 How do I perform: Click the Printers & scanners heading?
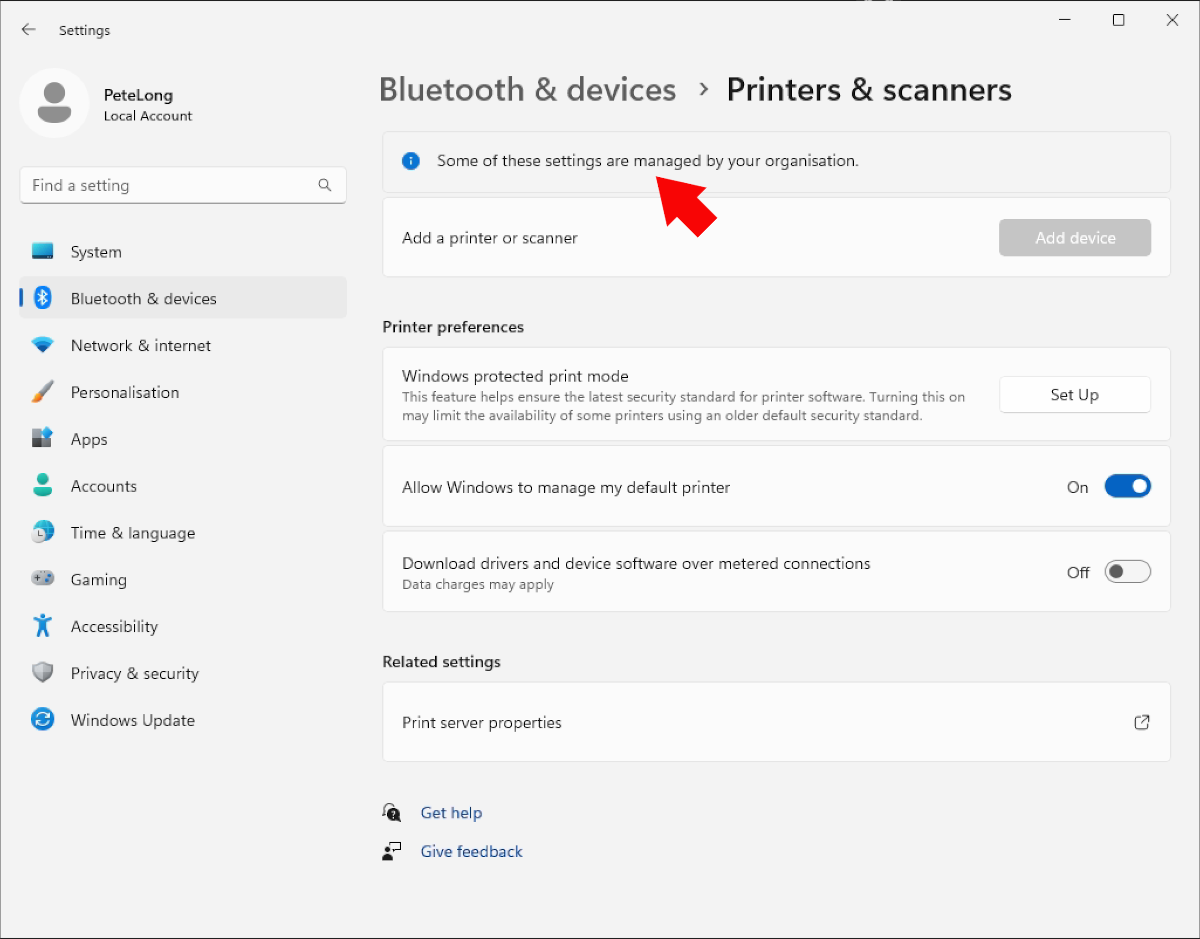[x=869, y=90]
